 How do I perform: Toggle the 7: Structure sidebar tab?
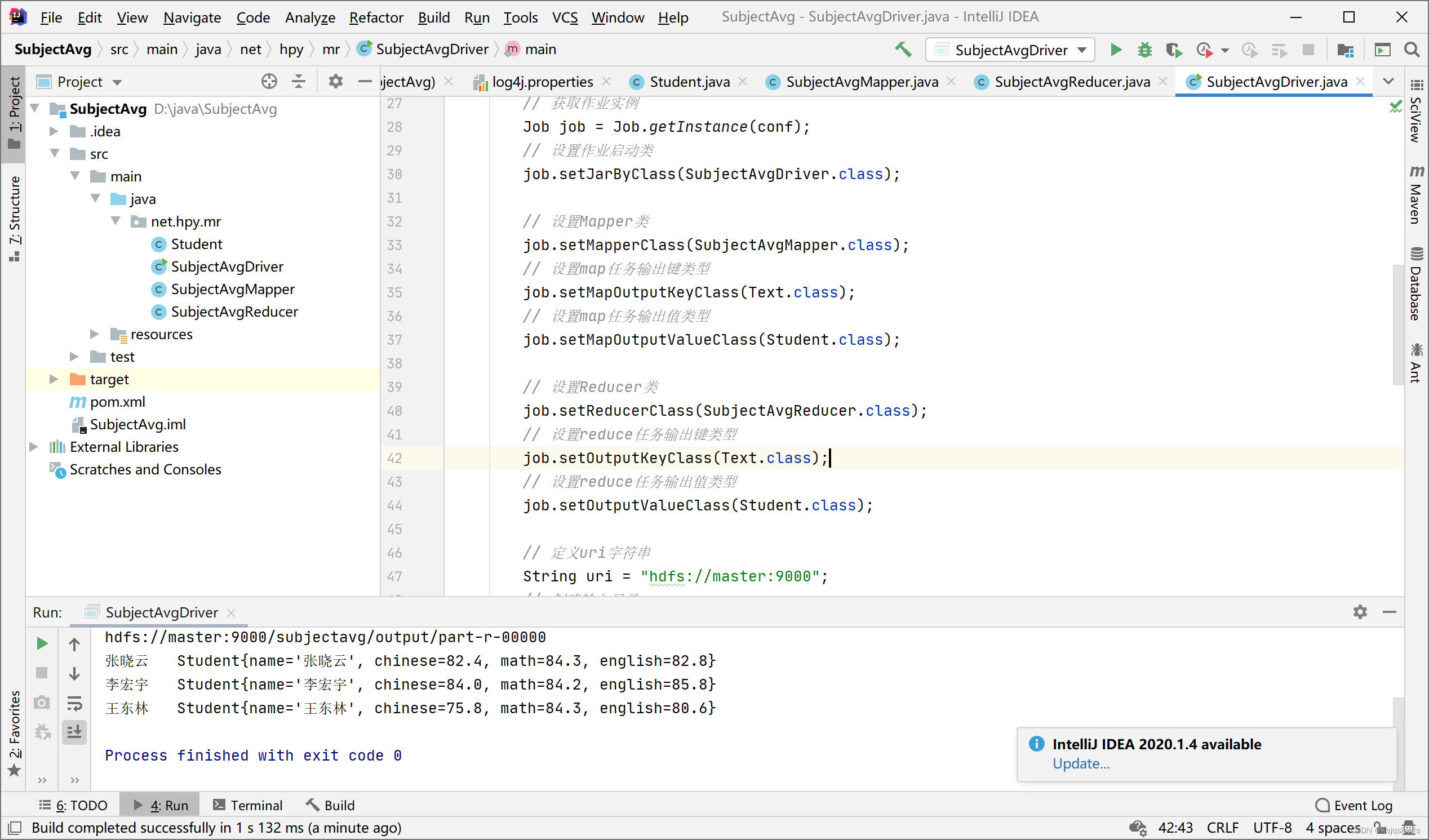point(14,219)
